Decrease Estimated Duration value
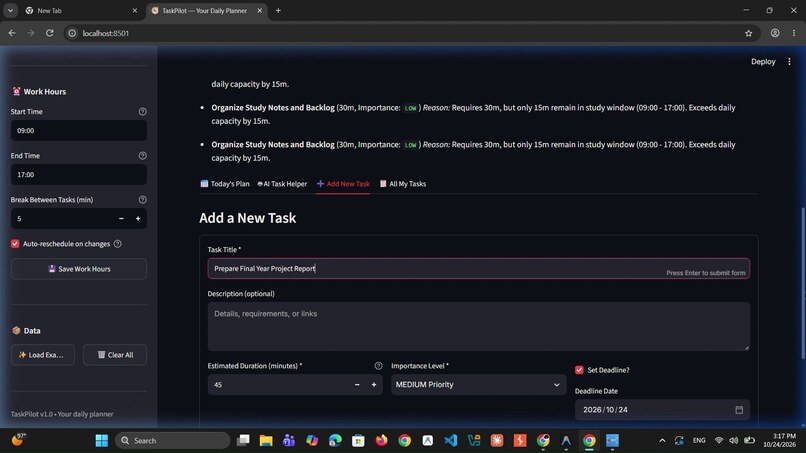The height and width of the screenshot is (453, 806). pos(357,385)
